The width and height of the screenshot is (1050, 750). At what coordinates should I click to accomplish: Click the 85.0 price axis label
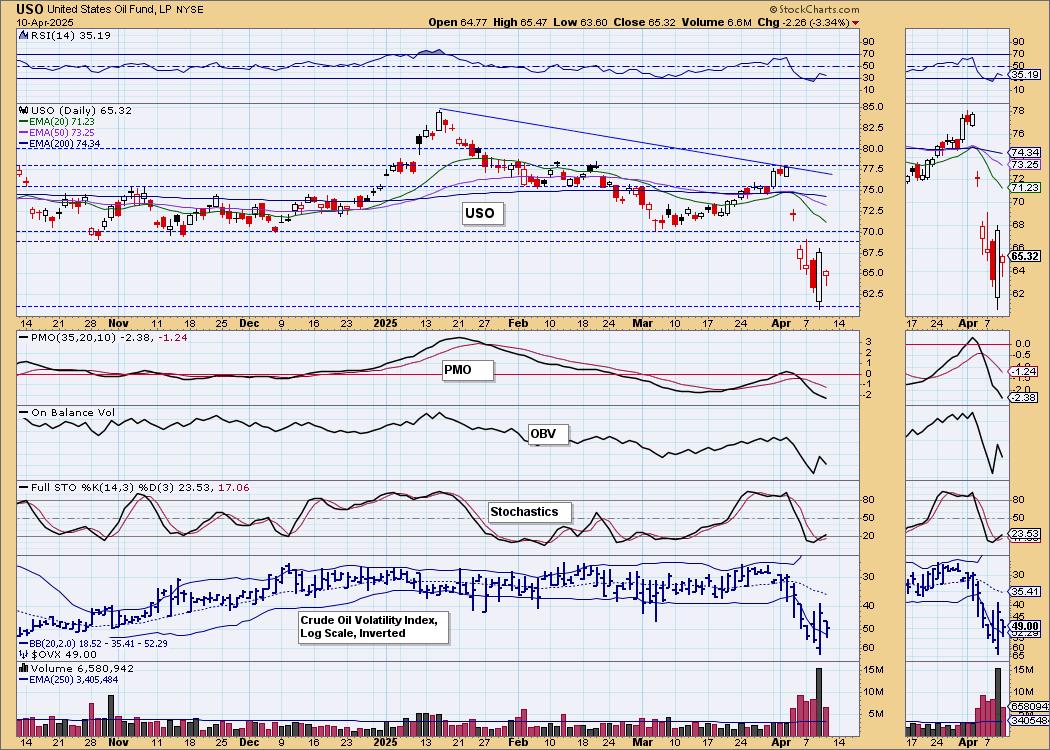click(x=875, y=106)
